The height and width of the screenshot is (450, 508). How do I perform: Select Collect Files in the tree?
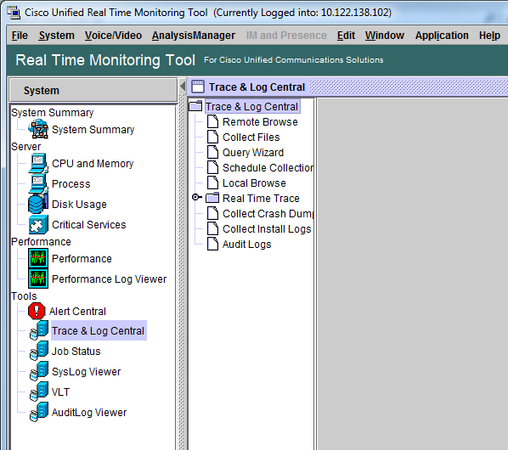pyautogui.click(x=251, y=137)
